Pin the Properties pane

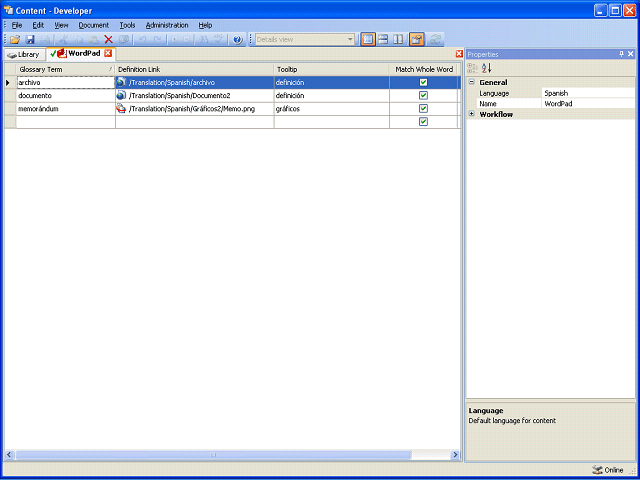pyautogui.click(x=622, y=54)
